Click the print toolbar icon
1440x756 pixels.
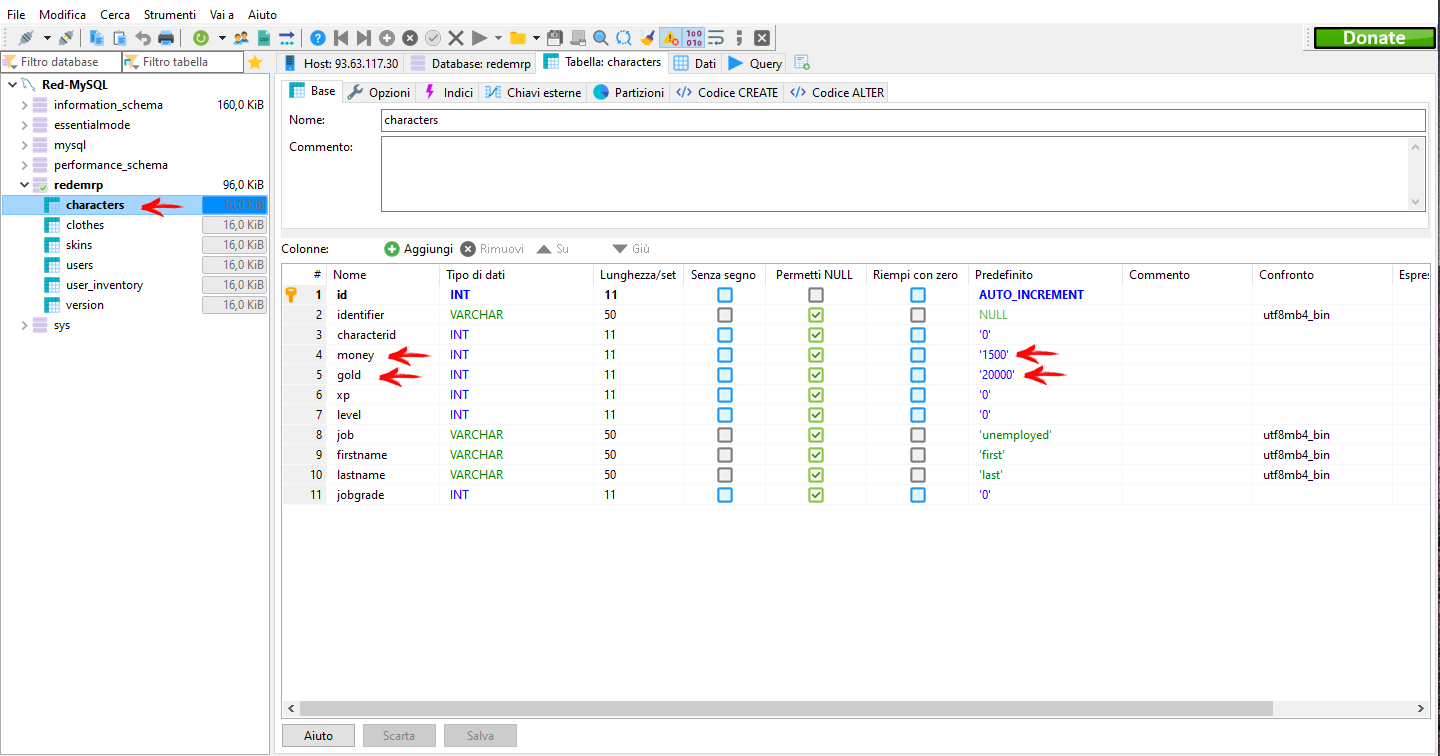coord(166,38)
